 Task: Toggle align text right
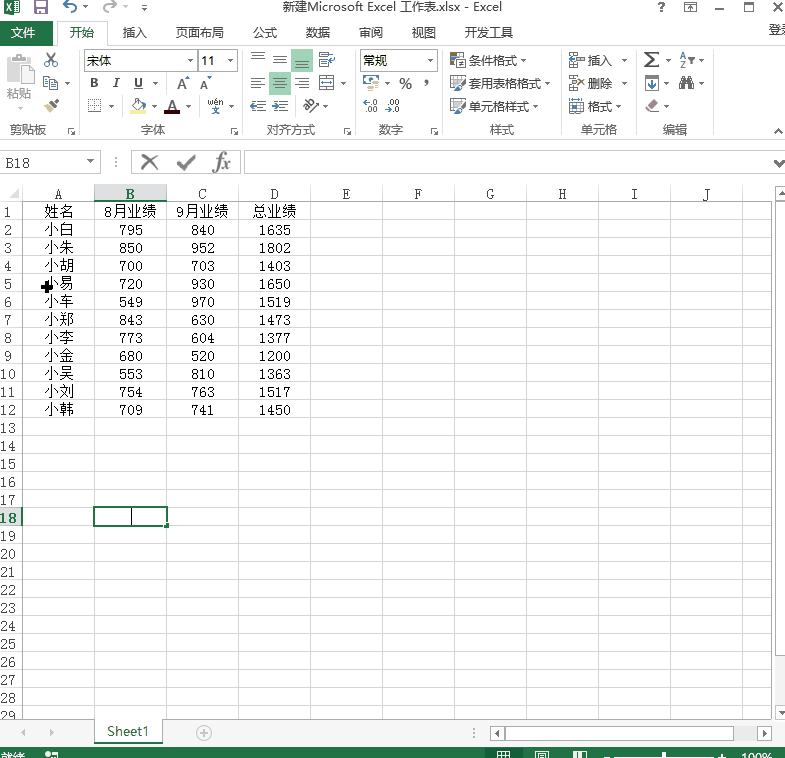pos(302,83)
